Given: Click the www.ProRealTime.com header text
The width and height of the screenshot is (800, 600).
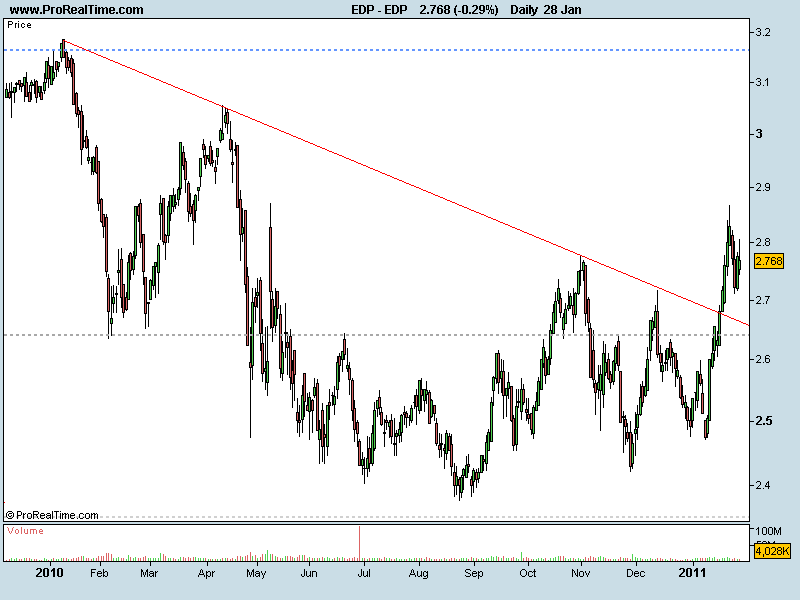Looking at the screenshot, I should click(77, 10).
